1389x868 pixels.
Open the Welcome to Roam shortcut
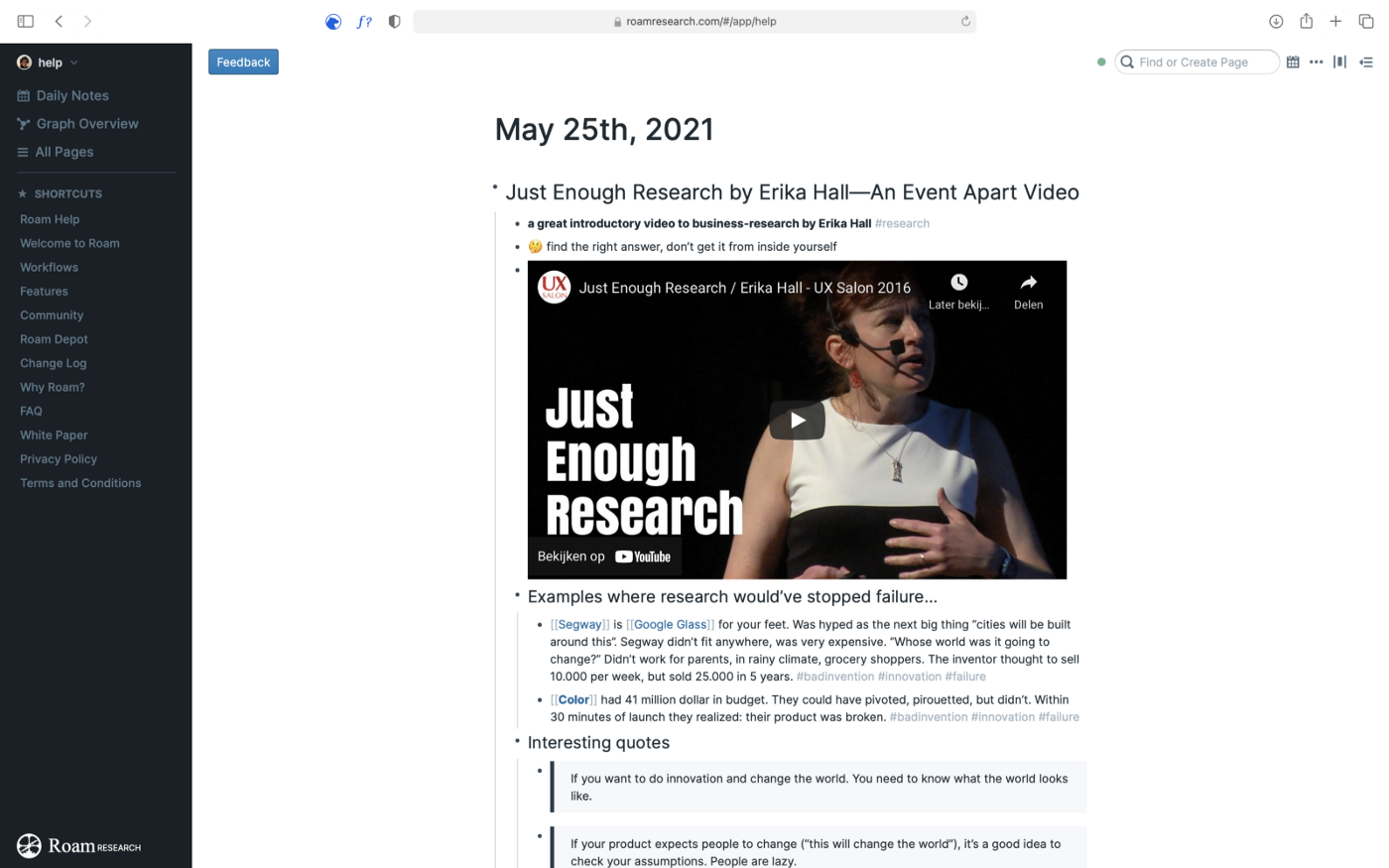pyautogui.click(x=69, y=243)
